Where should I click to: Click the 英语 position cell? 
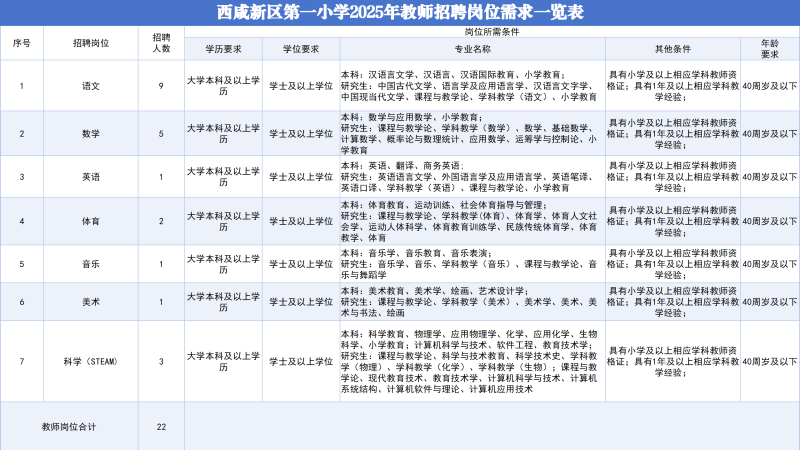91,177
